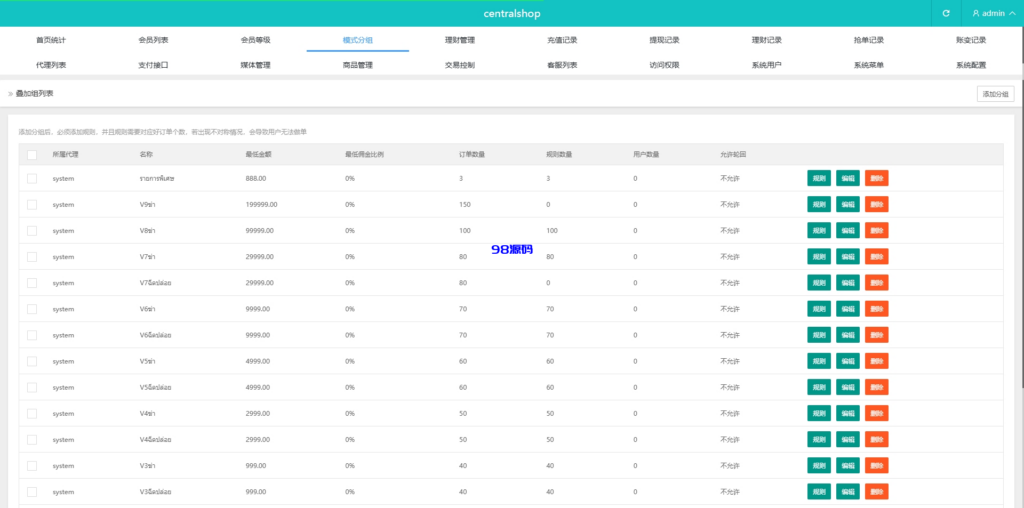Click 删除 for the 888.00 row
Image resolution: width=1024 pixels, height=508 pixels.
pyautogui.click(x=876, y=178)
